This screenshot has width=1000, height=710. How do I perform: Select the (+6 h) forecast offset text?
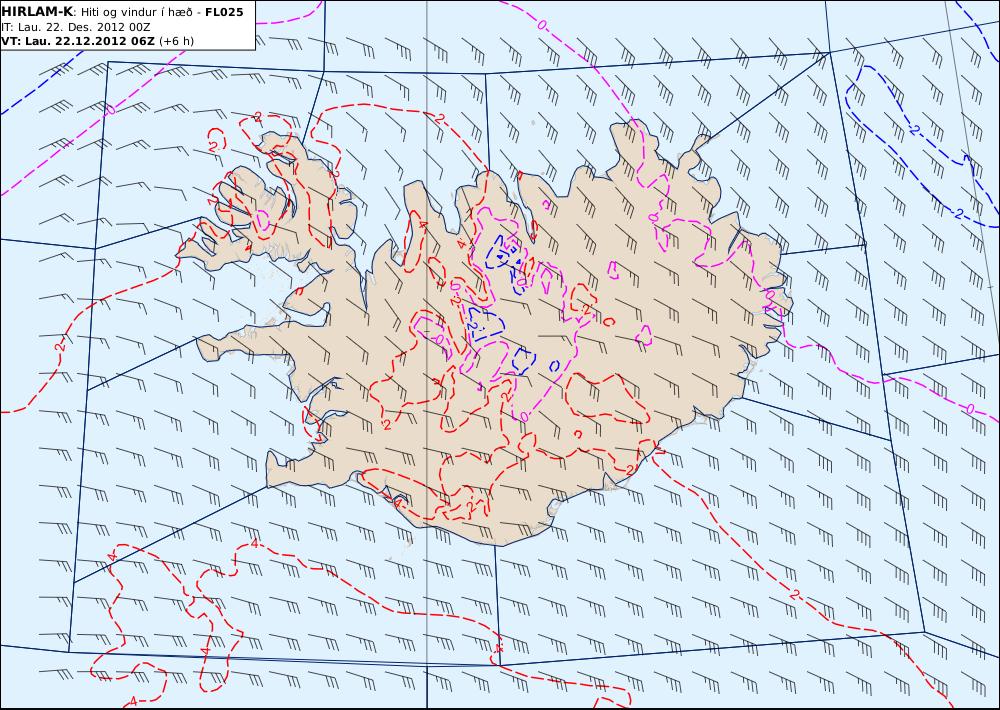(176, 41)
